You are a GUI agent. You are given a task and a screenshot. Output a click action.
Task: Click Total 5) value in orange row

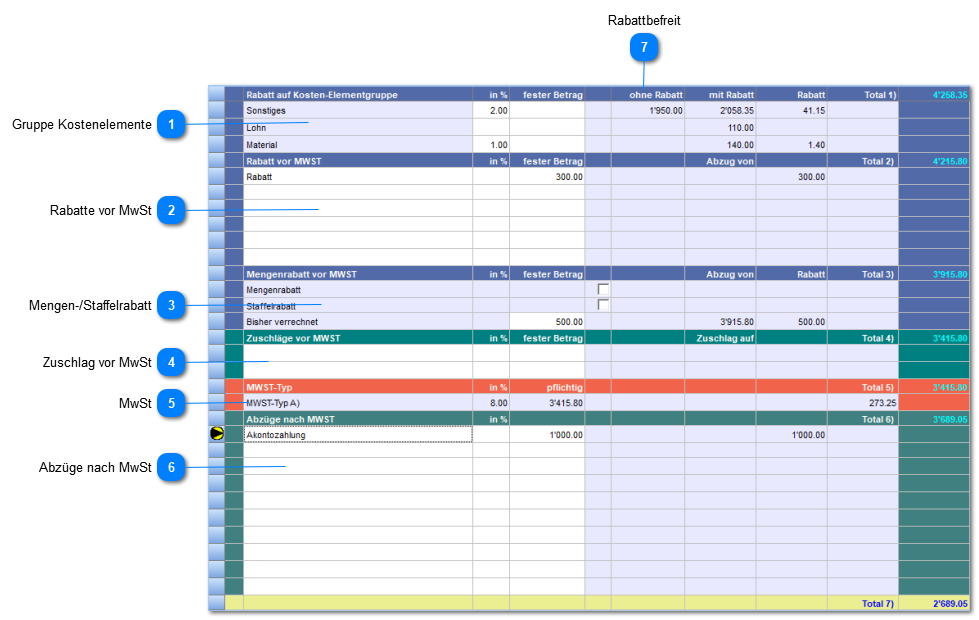(x=950, y=387)
